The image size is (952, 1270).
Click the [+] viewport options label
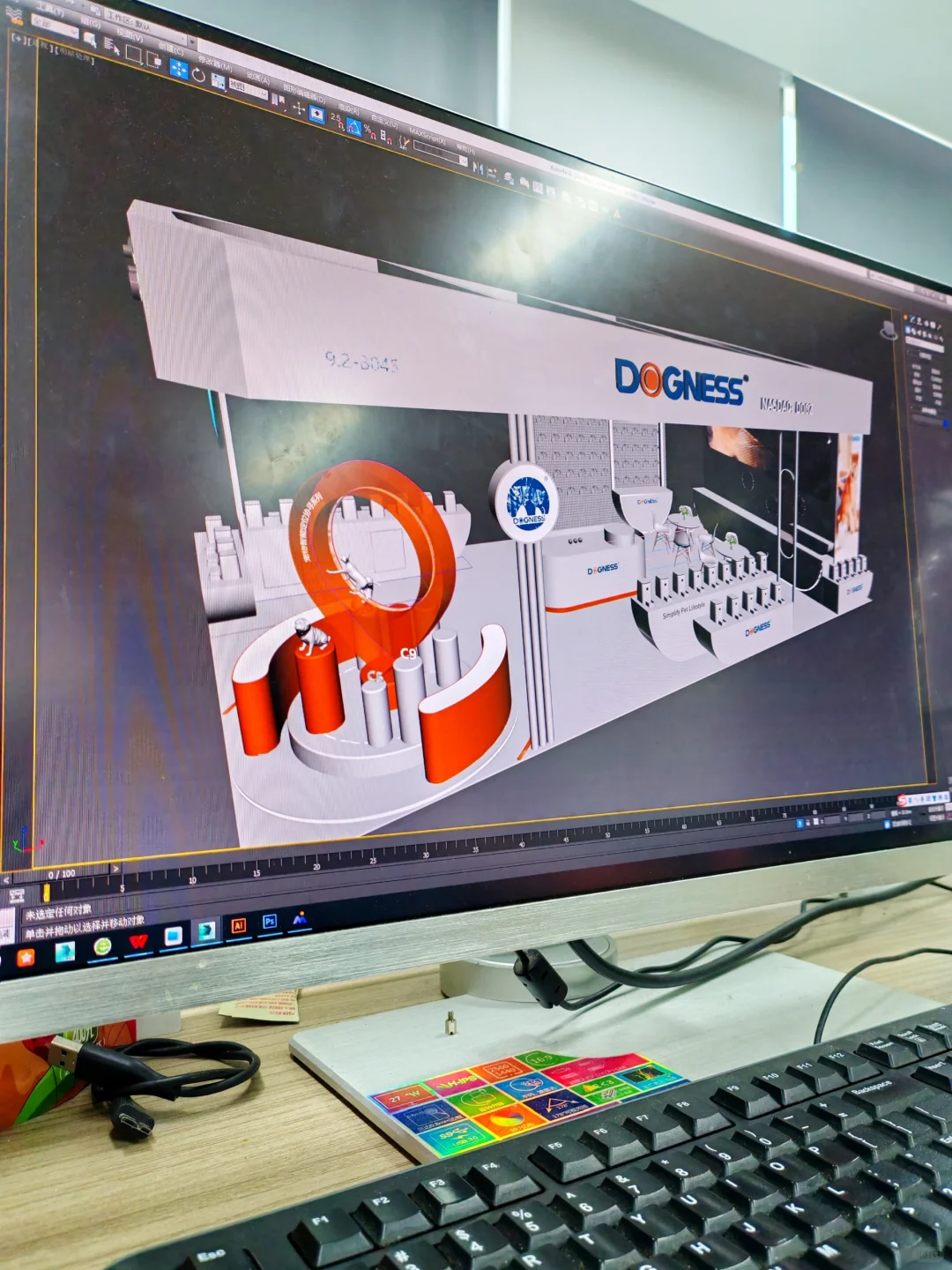coord(19,39)
